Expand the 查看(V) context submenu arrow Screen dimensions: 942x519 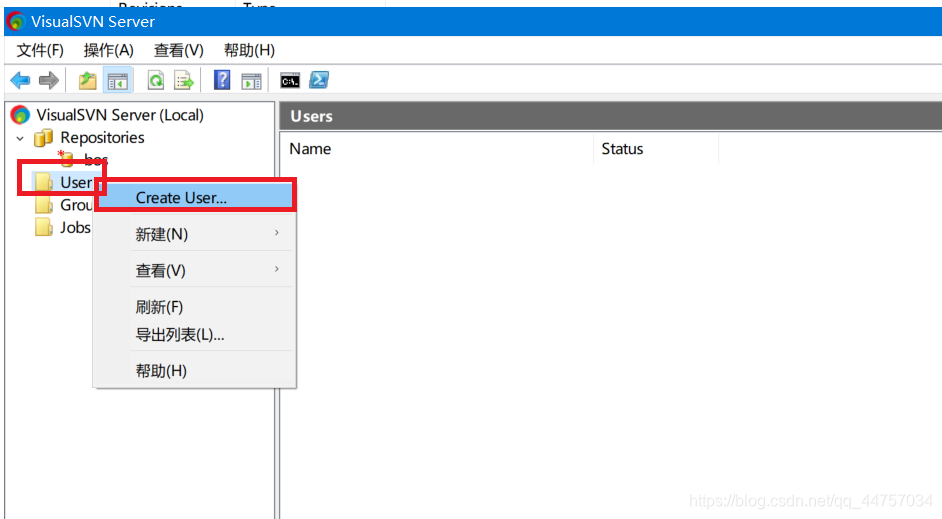tap(277, 269)
